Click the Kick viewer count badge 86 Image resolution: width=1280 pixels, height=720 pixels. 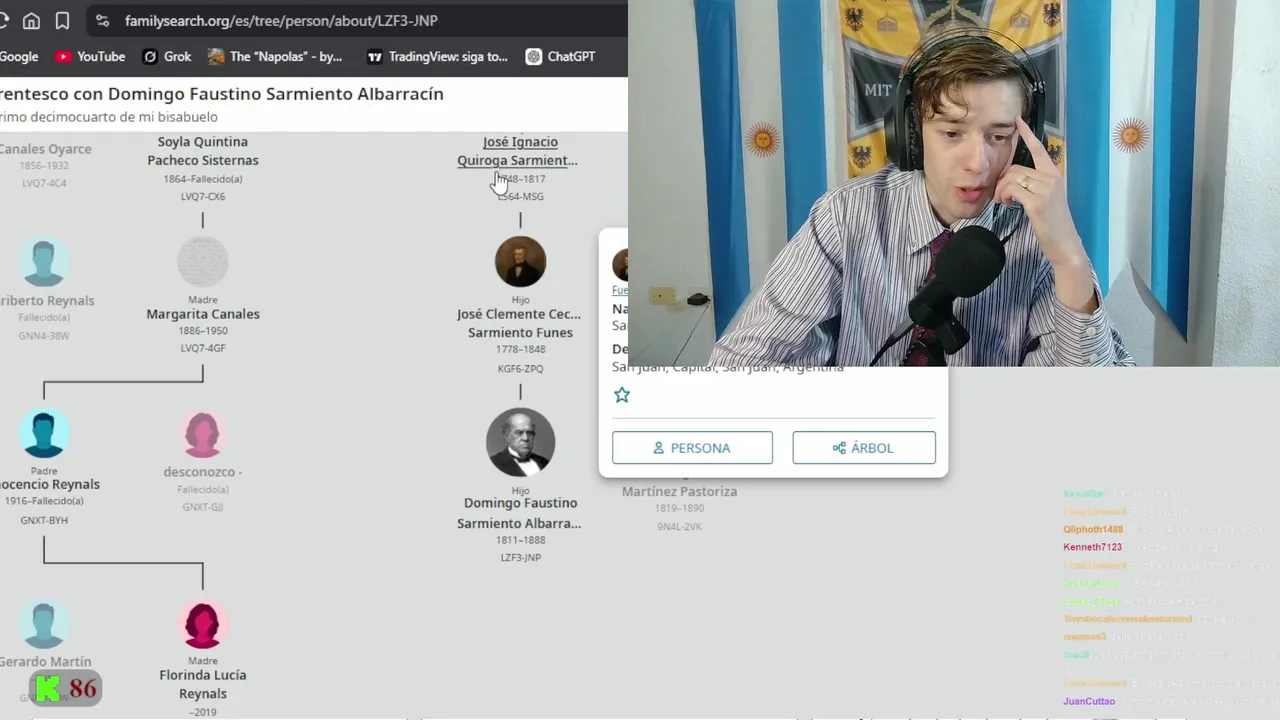[x=66, y=689]
